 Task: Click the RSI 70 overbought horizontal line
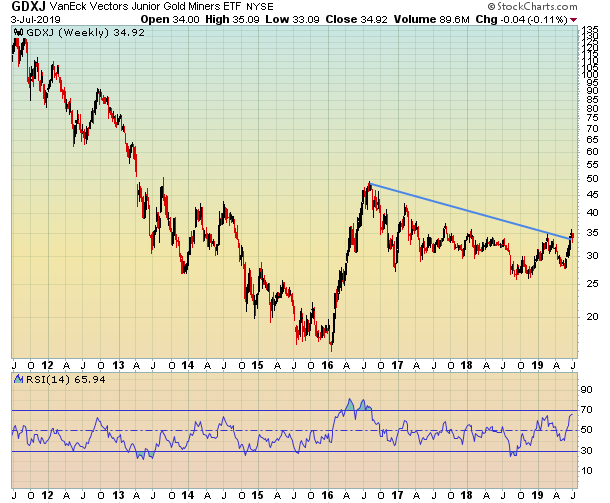(x=294, y=410)
